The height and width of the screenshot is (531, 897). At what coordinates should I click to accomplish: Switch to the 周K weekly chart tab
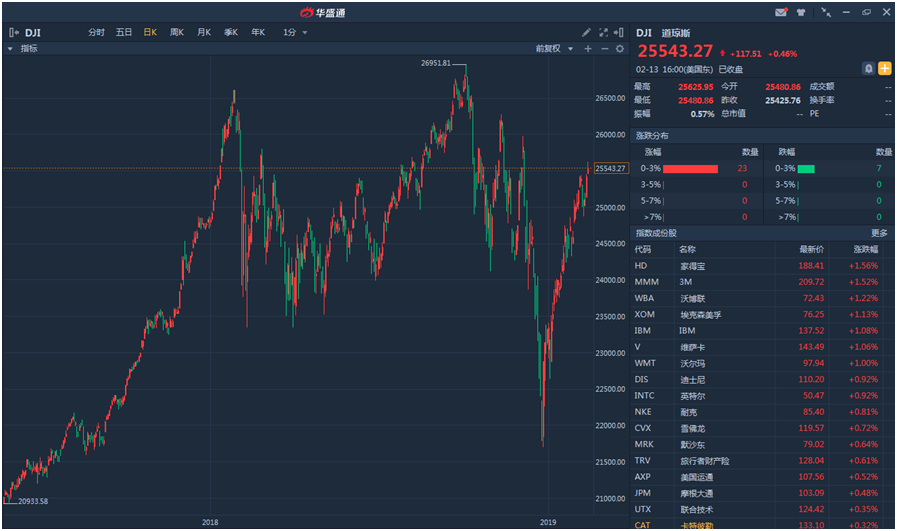pyautogui.click(x=177, y=32)
